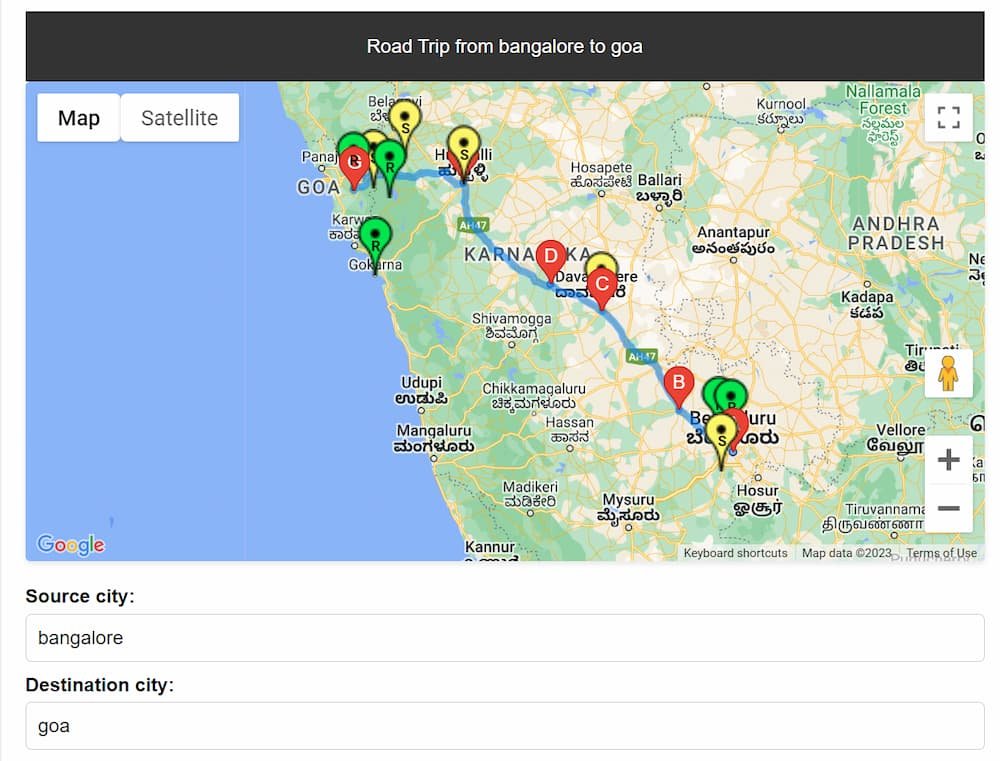
Task: Click the Google logo on the map
Action: (70, 545)
